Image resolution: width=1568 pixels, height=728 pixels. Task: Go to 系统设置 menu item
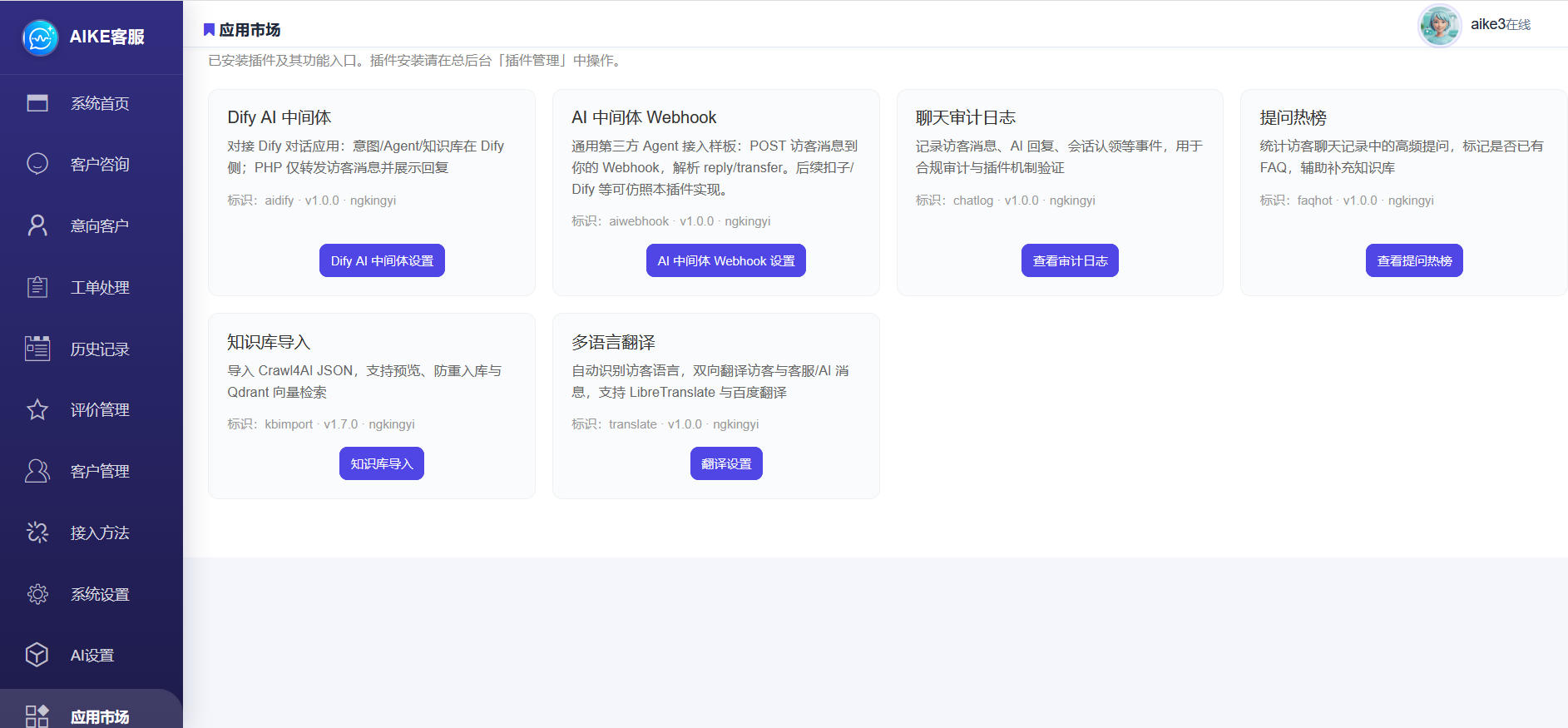[92, 594]
